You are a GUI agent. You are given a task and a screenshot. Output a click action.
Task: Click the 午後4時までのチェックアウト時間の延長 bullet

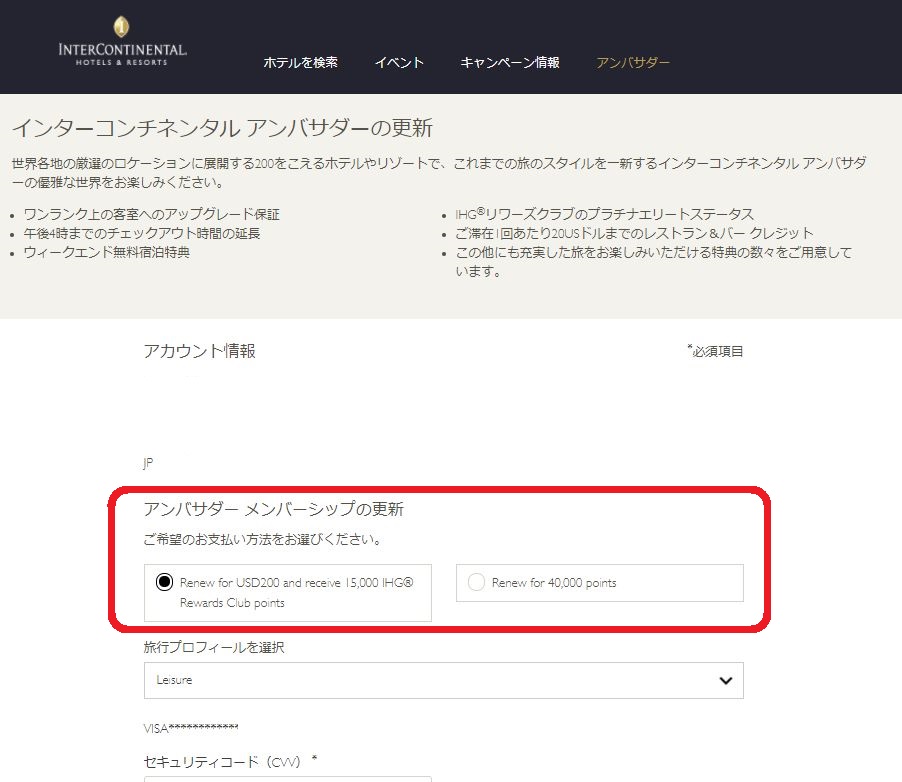142,233
